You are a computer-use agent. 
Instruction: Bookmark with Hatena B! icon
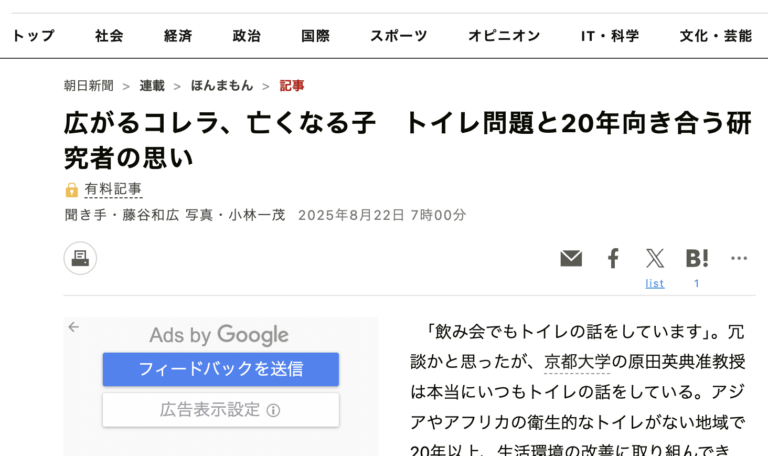coord(697,258)
